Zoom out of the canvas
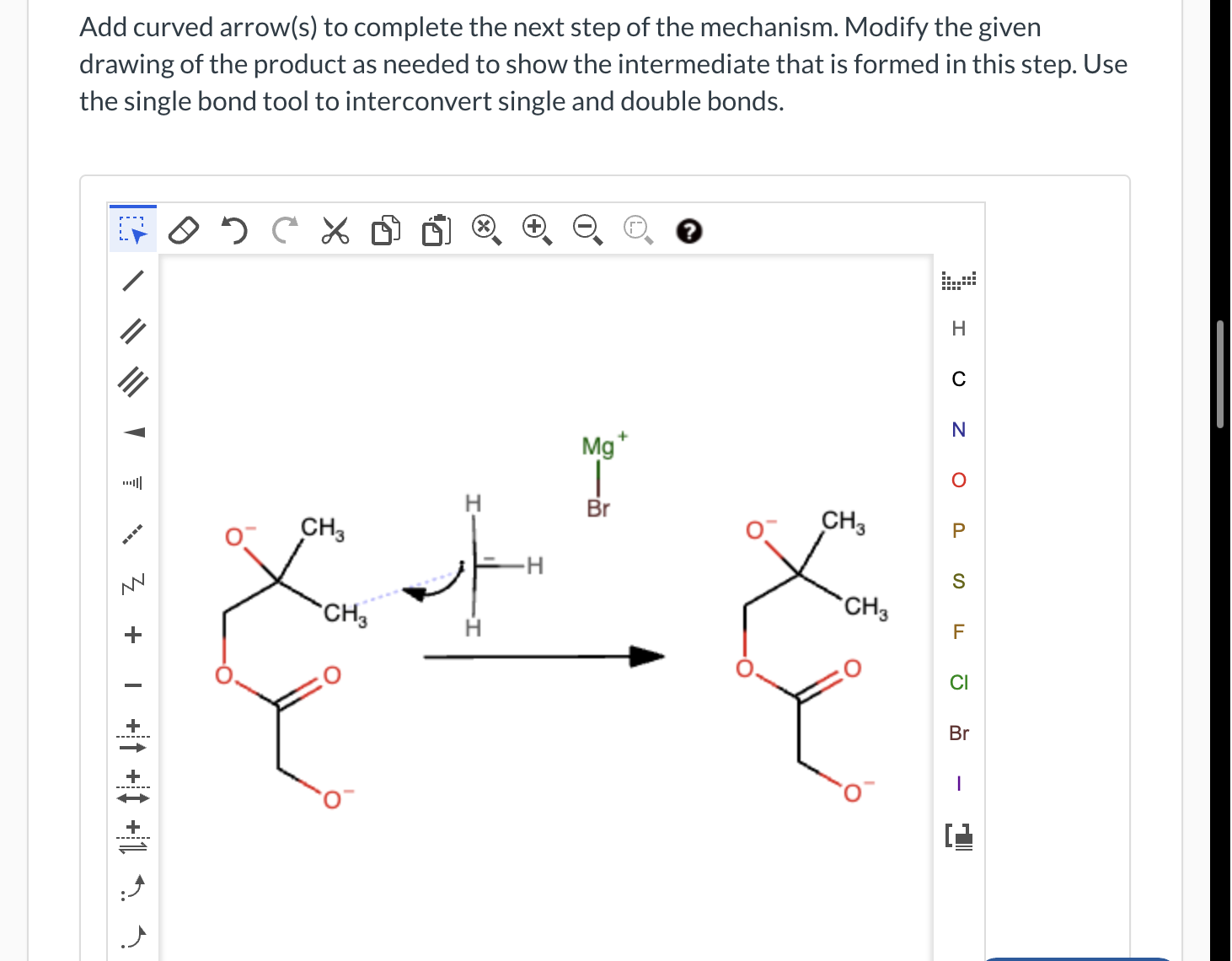This screenshot has width=1232, height=961. click(x=586, y=228)
